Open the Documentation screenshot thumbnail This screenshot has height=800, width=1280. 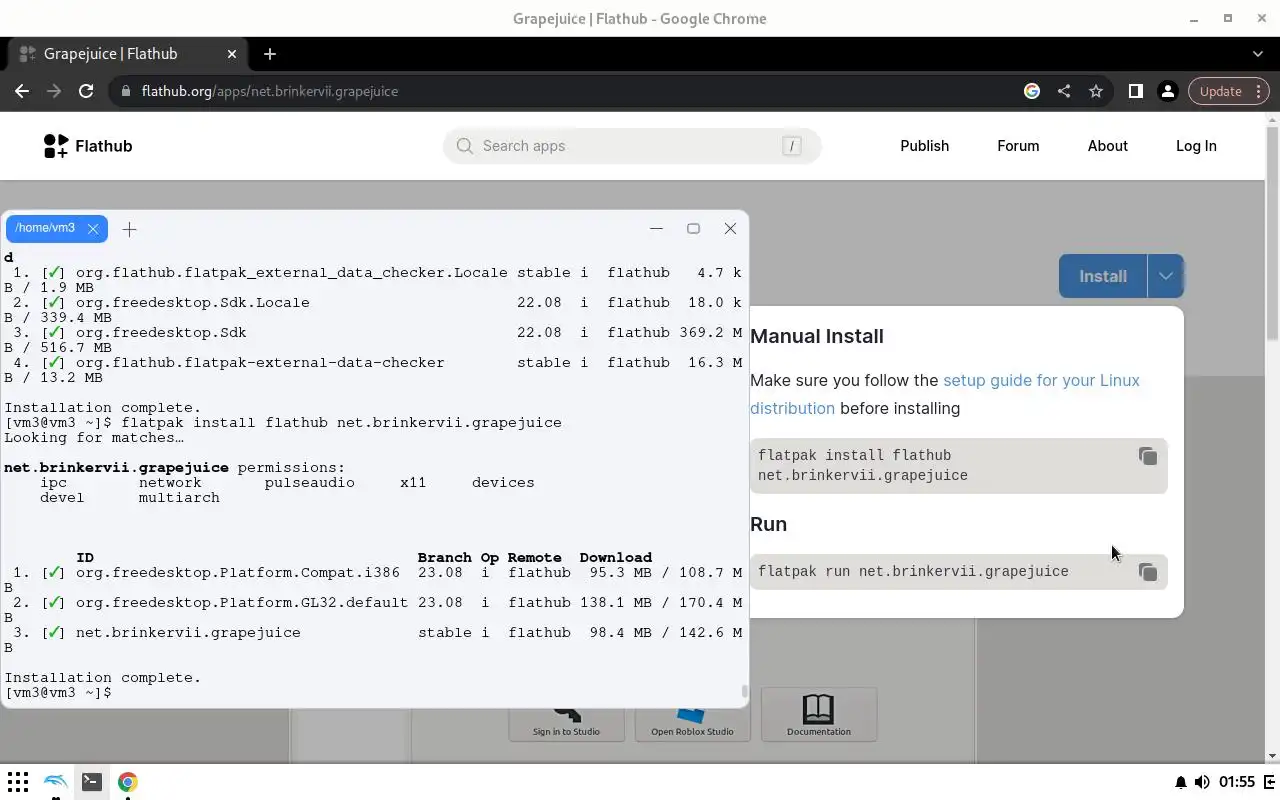[x=819, y=714]
